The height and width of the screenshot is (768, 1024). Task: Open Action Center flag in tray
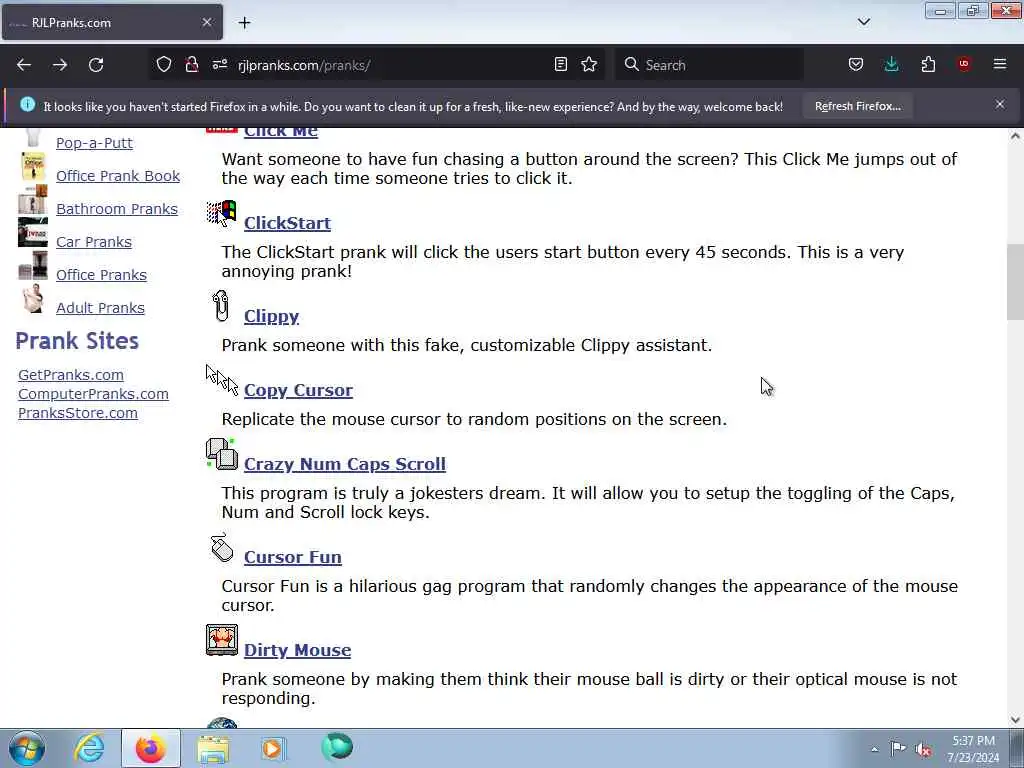(x=899, y=748)
